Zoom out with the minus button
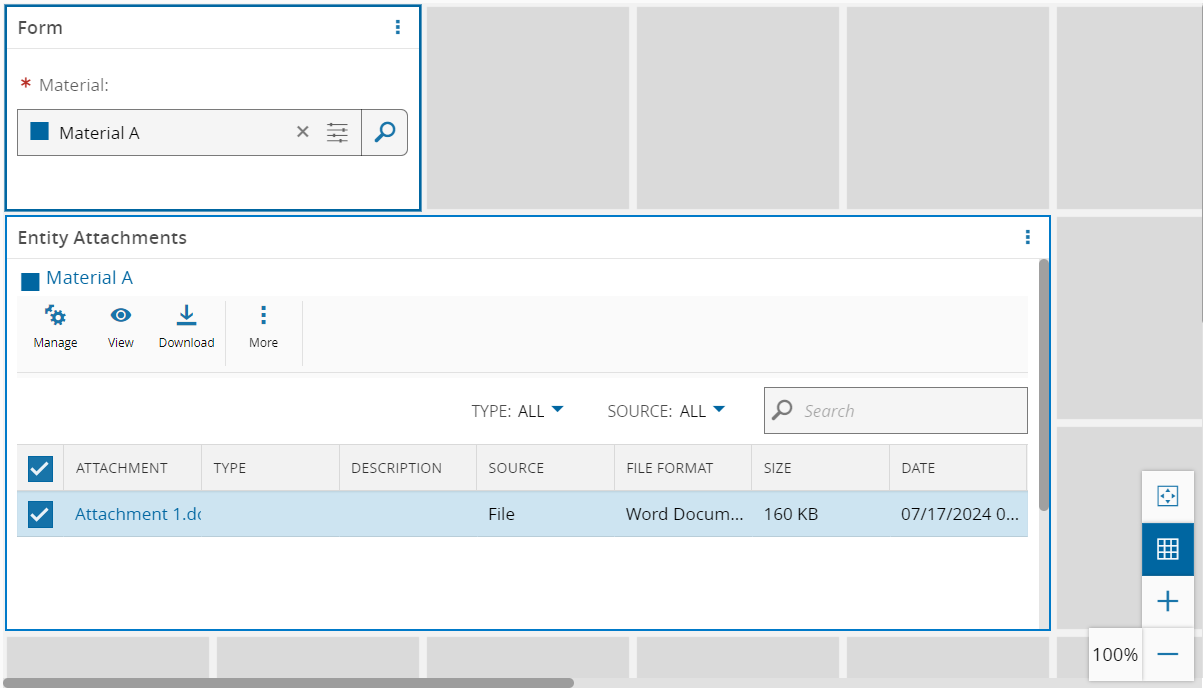 [x=1167, y=654]
